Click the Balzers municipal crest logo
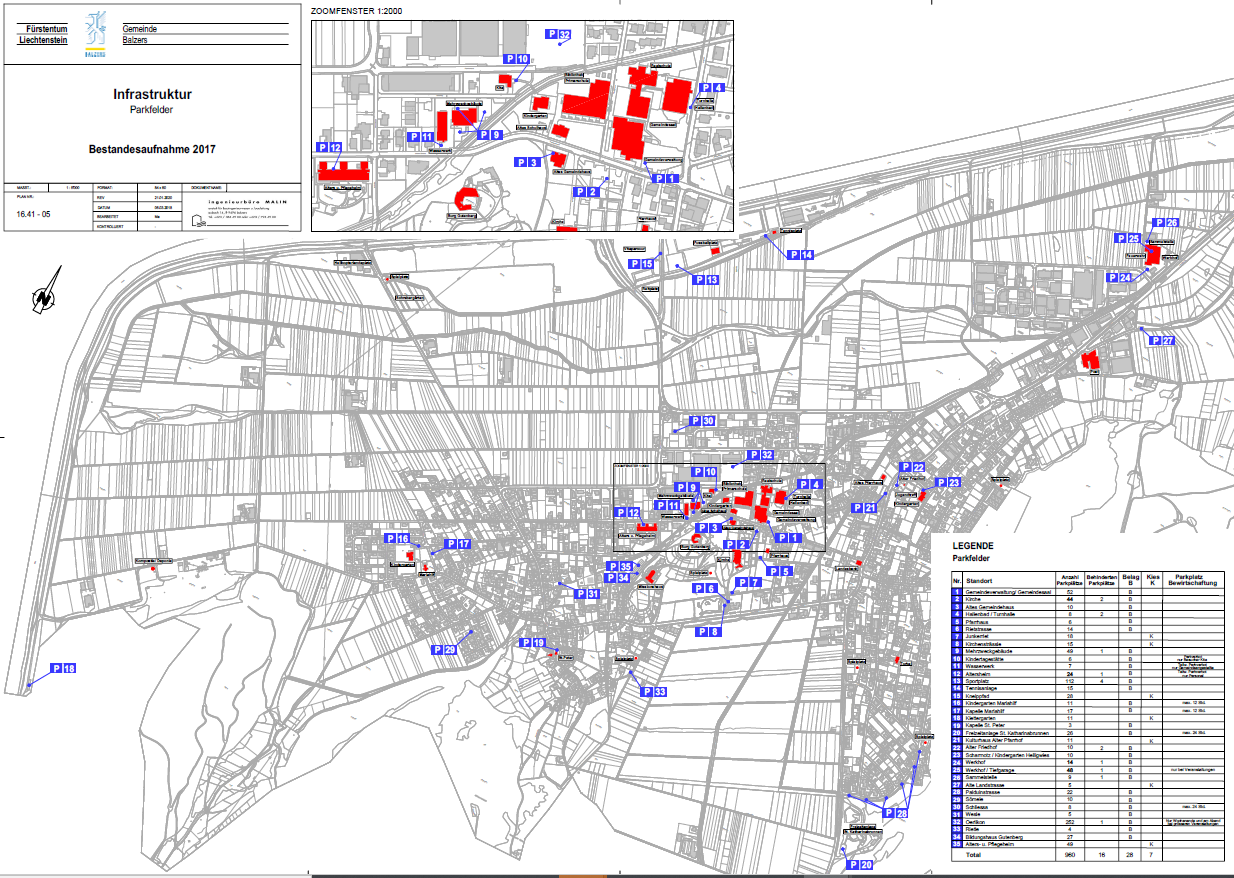This screenshot has height=878, width=1234. point(95,35)
